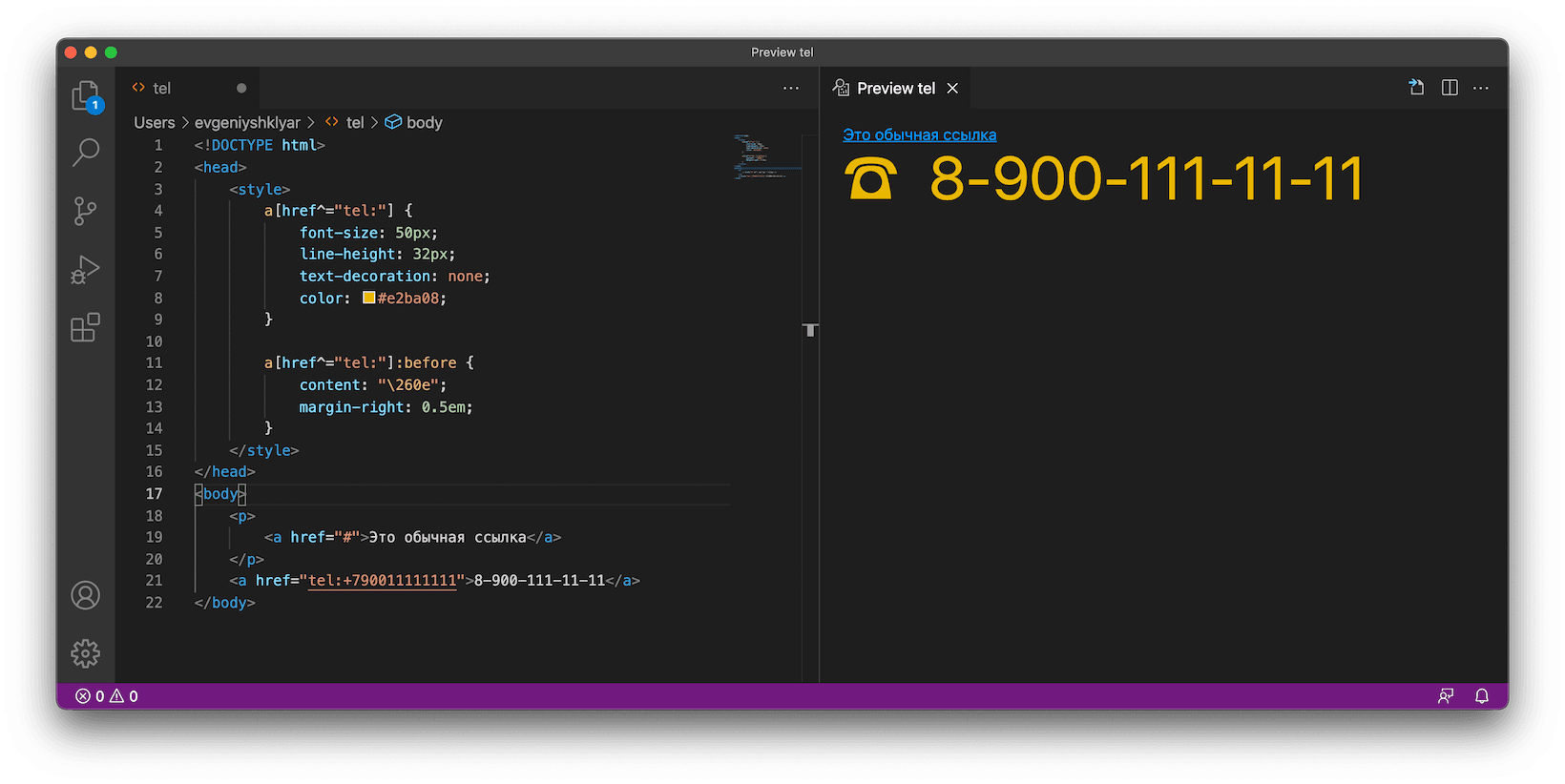The width and height of the screenshot is (1565, 784).
Task: Click the feedback icon in status bar
Action: [1446, 696]
